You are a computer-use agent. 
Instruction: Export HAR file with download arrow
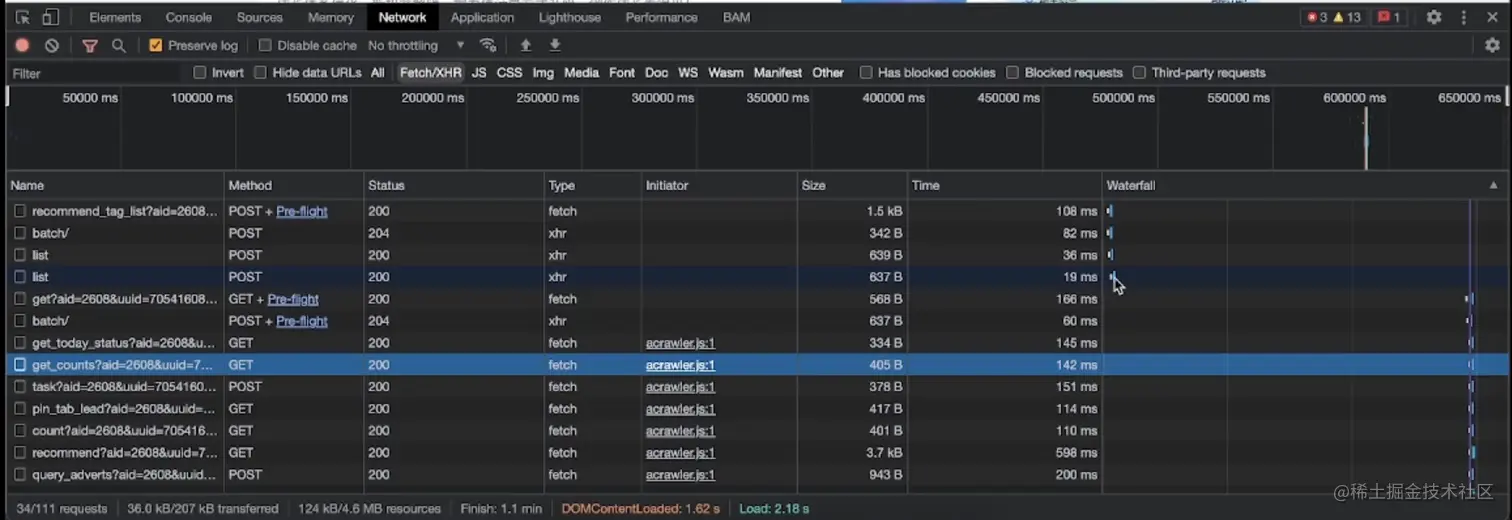coord(555,45)
